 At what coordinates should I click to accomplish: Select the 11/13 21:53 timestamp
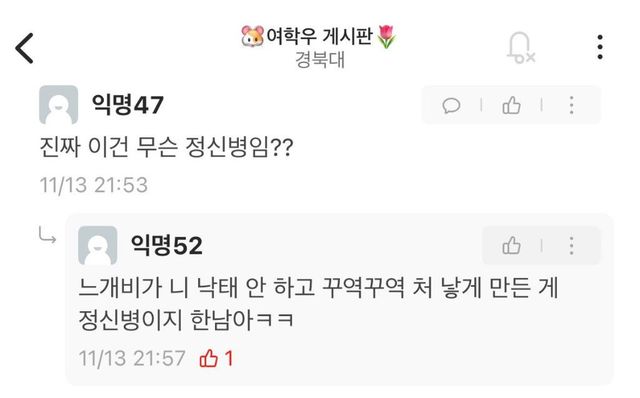pyautogui.click(x=93, y=185)
